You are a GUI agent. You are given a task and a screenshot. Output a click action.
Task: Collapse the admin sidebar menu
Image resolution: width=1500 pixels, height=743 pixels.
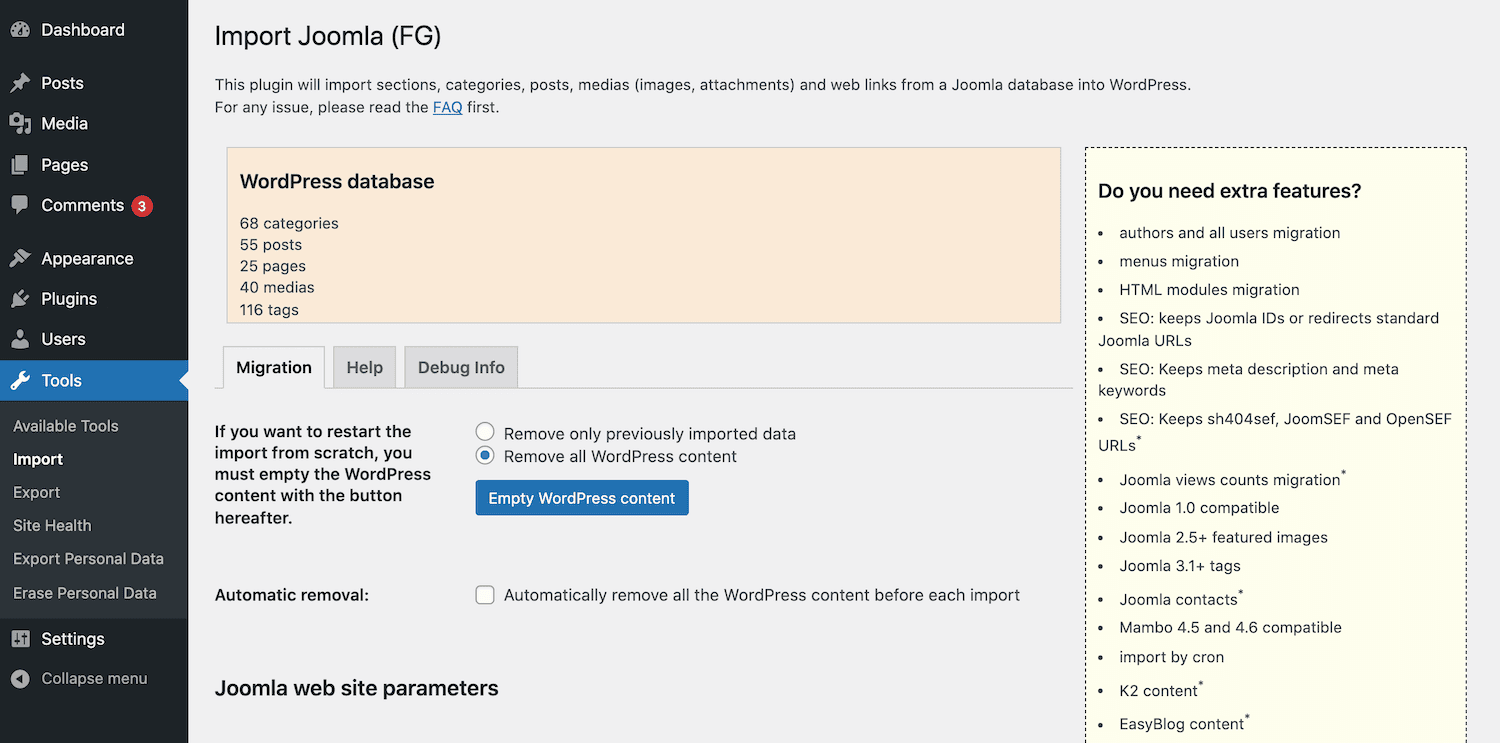click(21, 678)
